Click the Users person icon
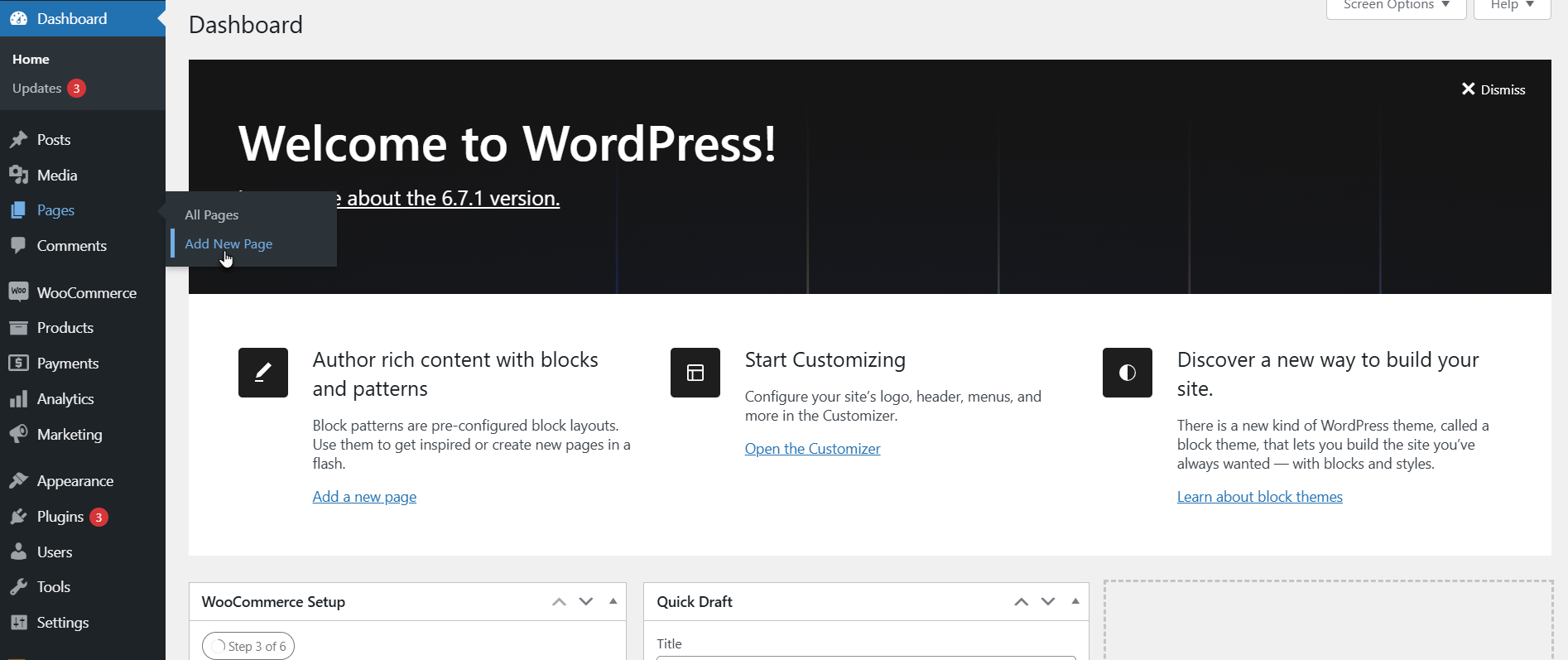1568x660 pixels. click(x=18, y=552)
